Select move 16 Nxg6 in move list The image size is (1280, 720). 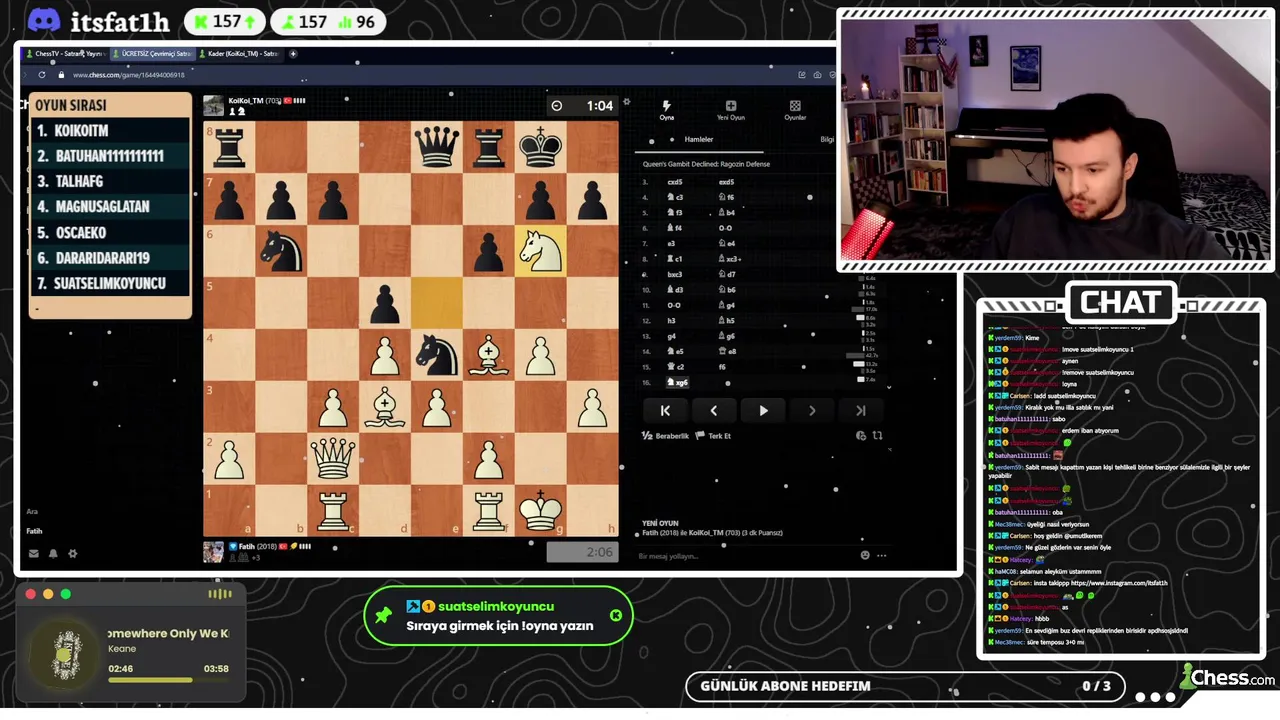(x=679, y=382)
